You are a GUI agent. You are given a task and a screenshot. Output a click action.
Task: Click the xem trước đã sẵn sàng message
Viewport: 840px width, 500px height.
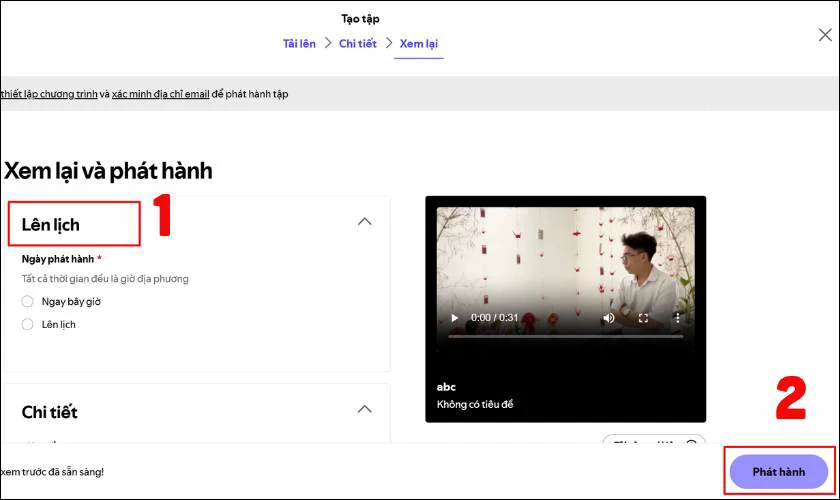coord(52,472)
